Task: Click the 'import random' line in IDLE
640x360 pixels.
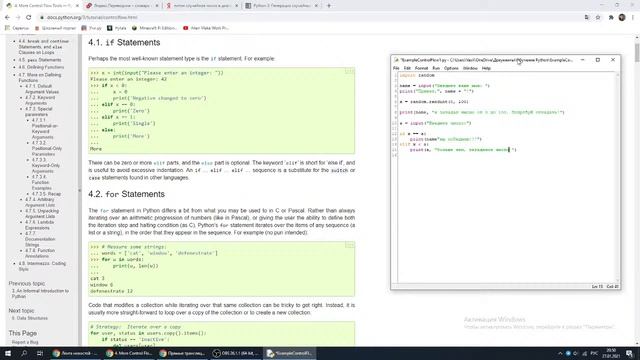Action: pos(417,76)
